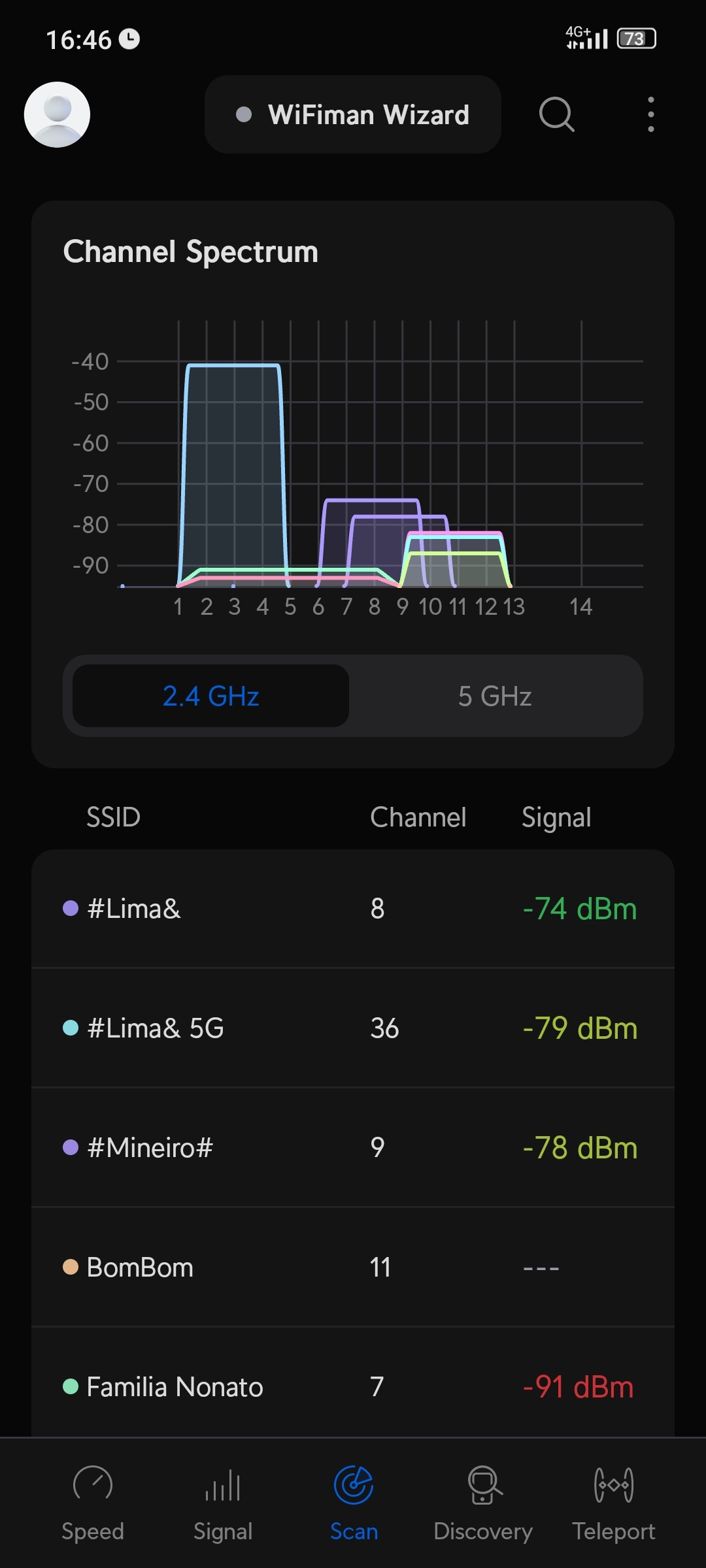The width and height of the screenshot is (706, 1568).
Task: Open Familia Nonato network entry
Action: click(x=353, y=1386)
